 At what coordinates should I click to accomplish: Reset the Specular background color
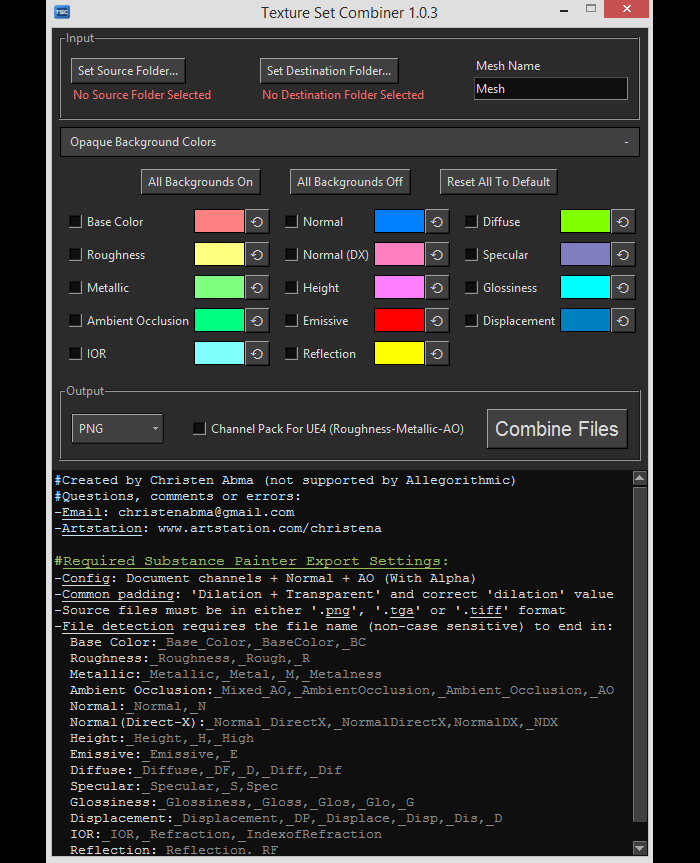[623, 255]
